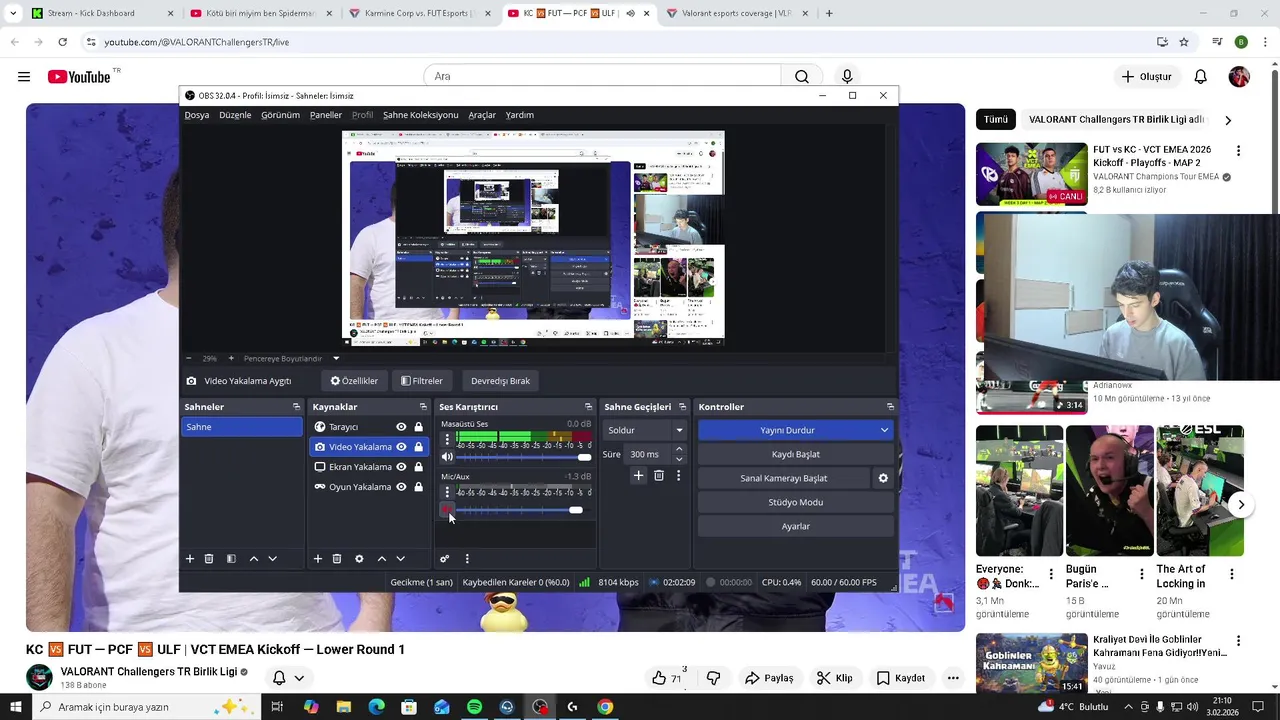Open Spotify from Windows taskbar
Viewport: 1280px width, 720px height.
pos(474,707)
